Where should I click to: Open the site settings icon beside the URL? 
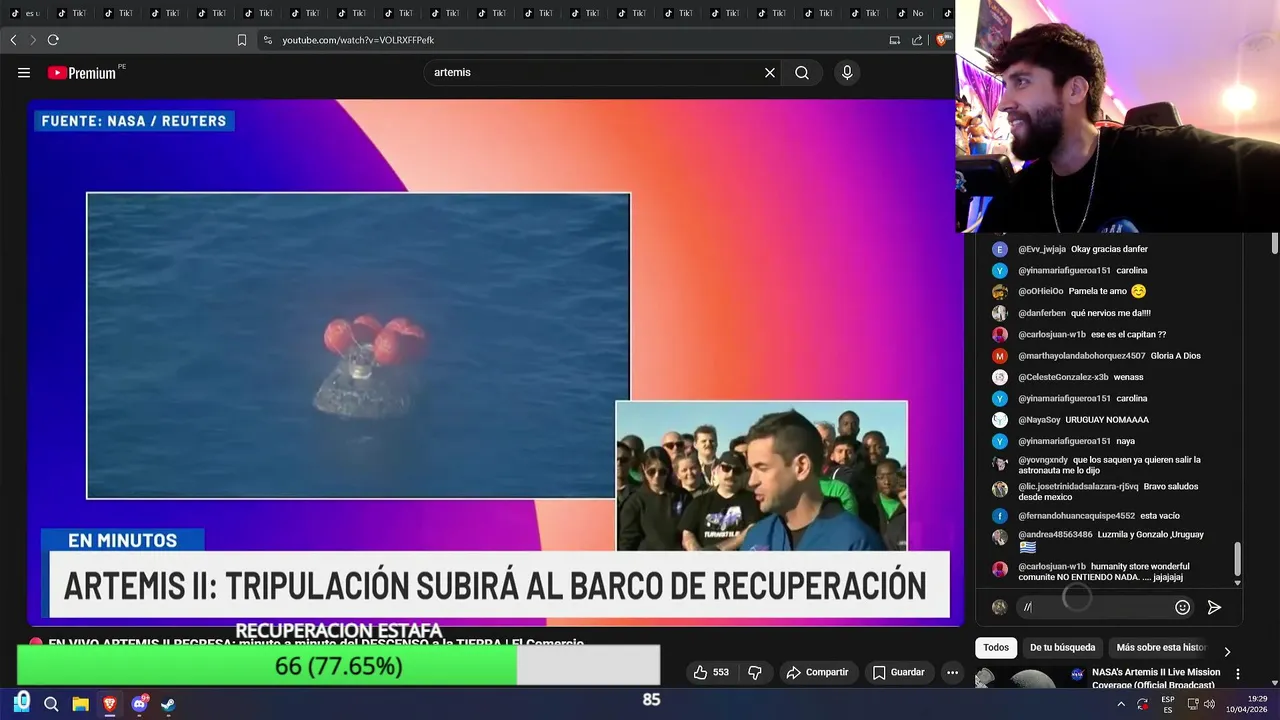point(267,40)
